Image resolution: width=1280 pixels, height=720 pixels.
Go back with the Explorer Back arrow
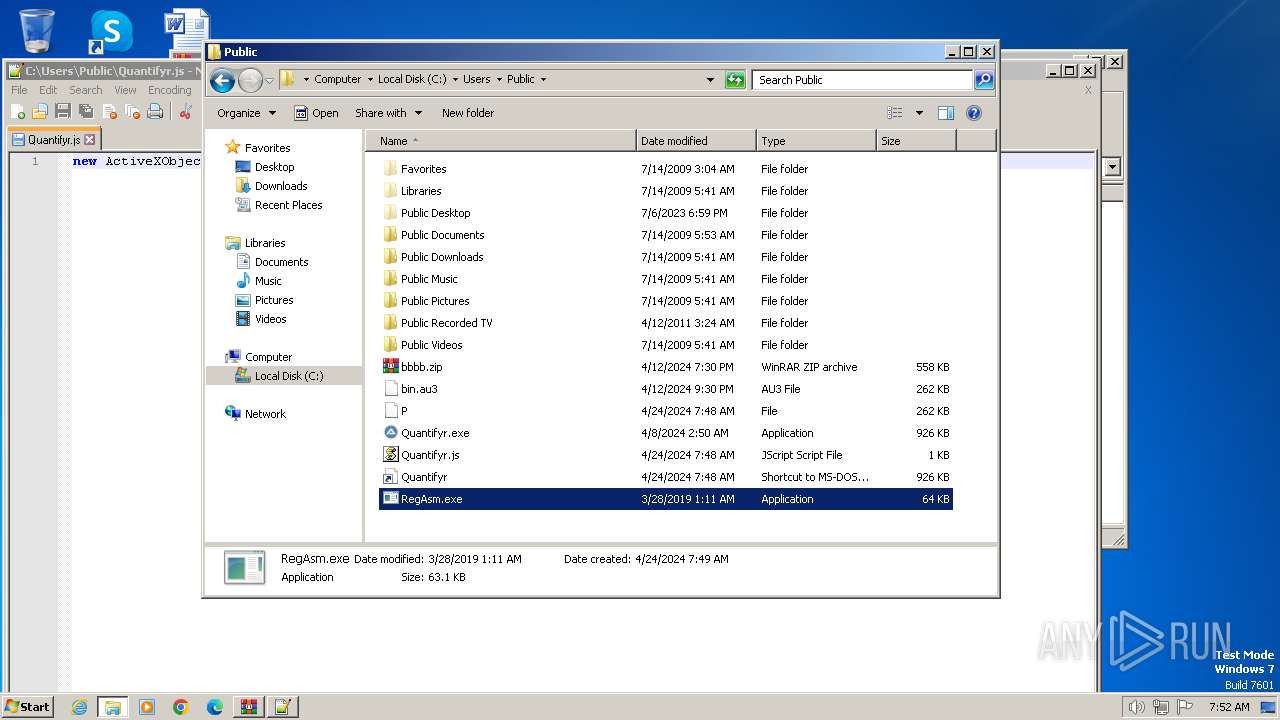click(223, 80)
